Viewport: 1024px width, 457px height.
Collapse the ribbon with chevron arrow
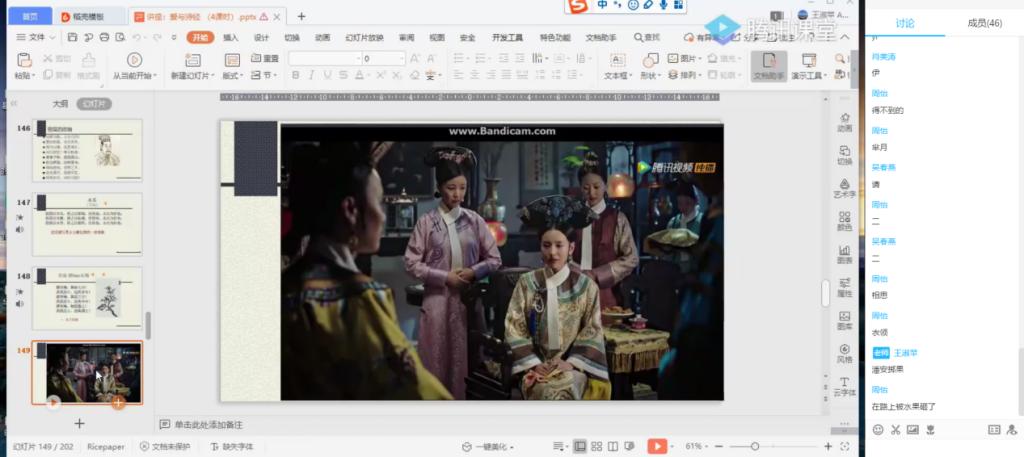click(844, 37)
